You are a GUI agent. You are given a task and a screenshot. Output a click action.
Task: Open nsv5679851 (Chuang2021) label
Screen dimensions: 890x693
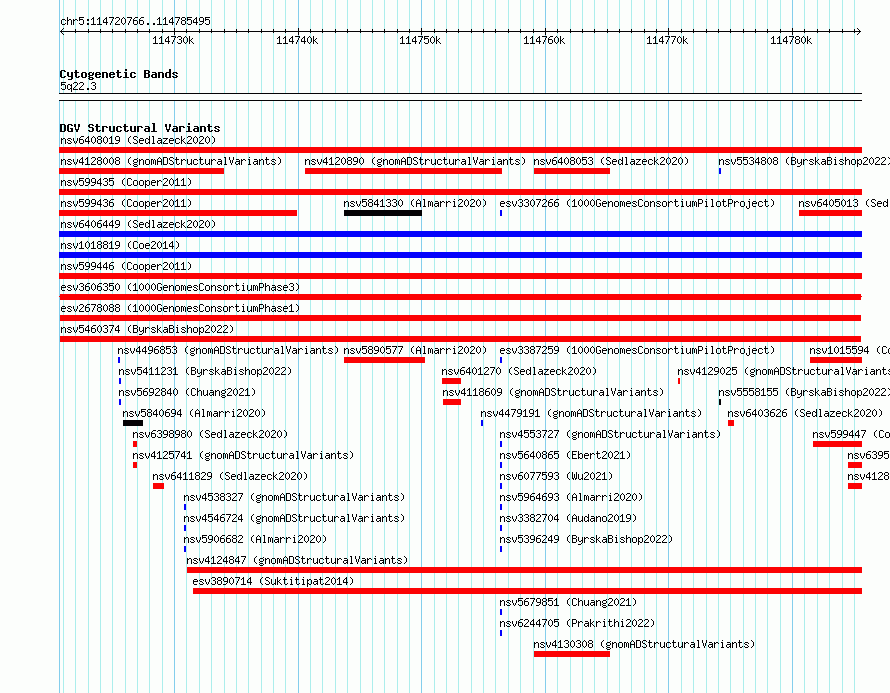pyautogui.click(x=568, y=602)
